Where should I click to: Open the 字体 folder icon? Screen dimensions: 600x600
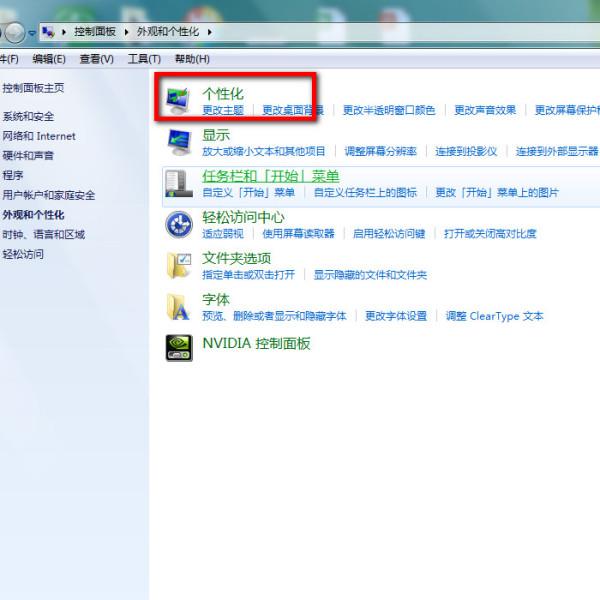[178, 307]
